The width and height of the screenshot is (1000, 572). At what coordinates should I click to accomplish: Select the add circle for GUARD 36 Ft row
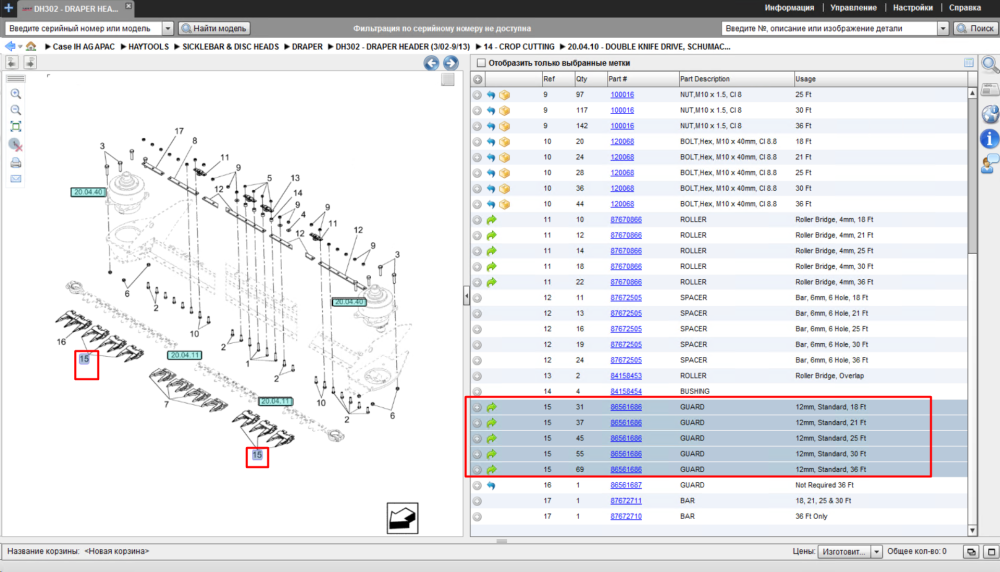pos(478,469)
